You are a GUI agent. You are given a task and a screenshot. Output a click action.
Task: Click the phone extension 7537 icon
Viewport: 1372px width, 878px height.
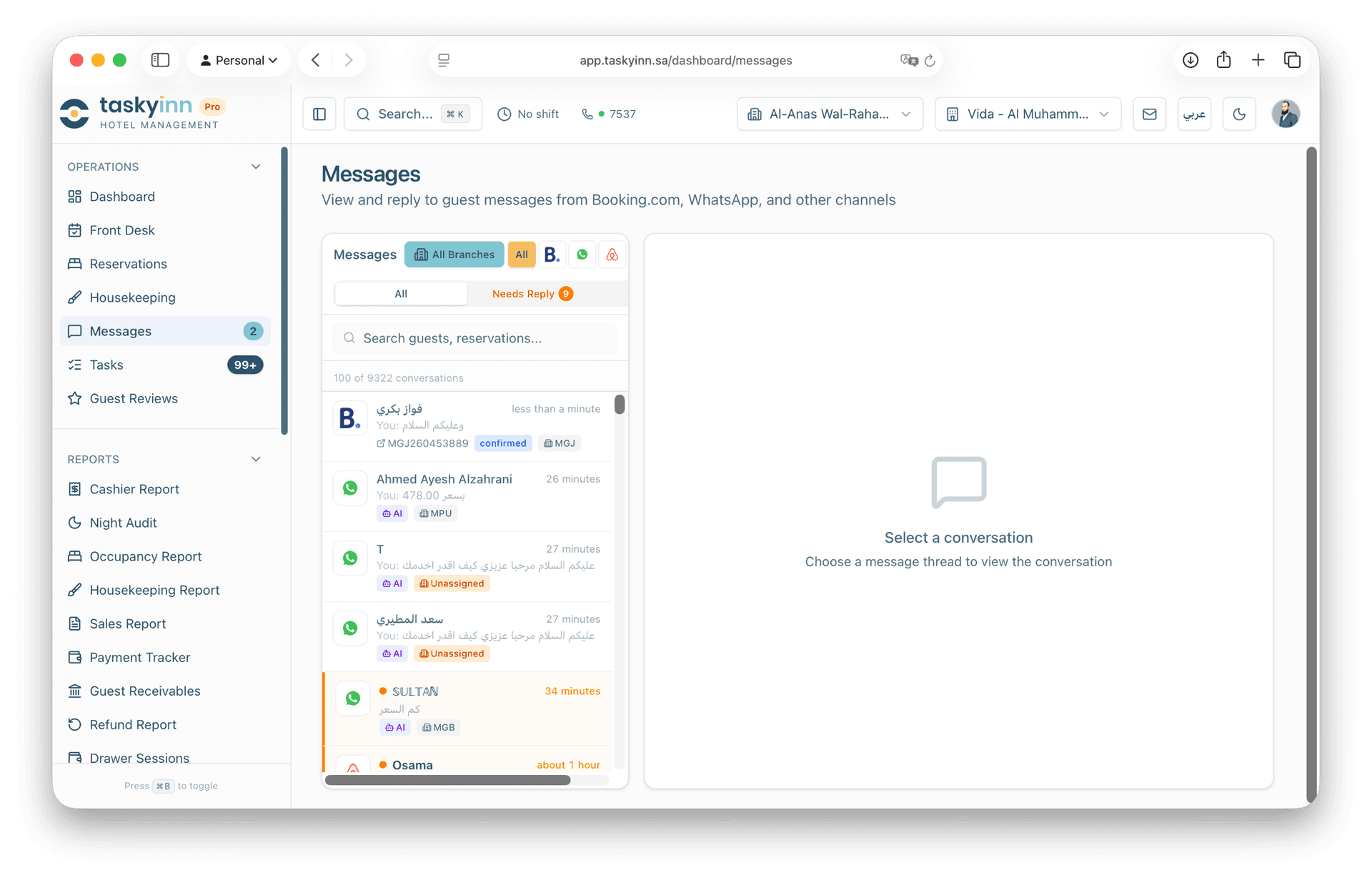(x=587, y=114)
